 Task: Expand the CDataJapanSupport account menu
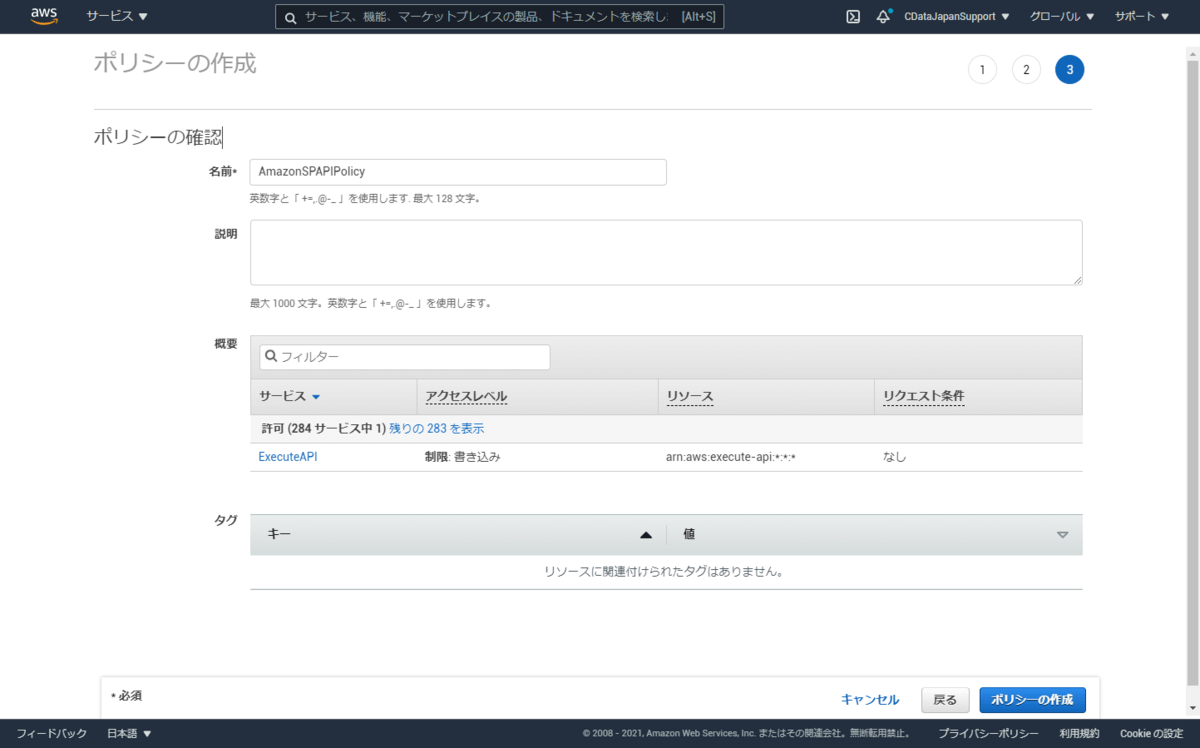click(x=956, y=17)
